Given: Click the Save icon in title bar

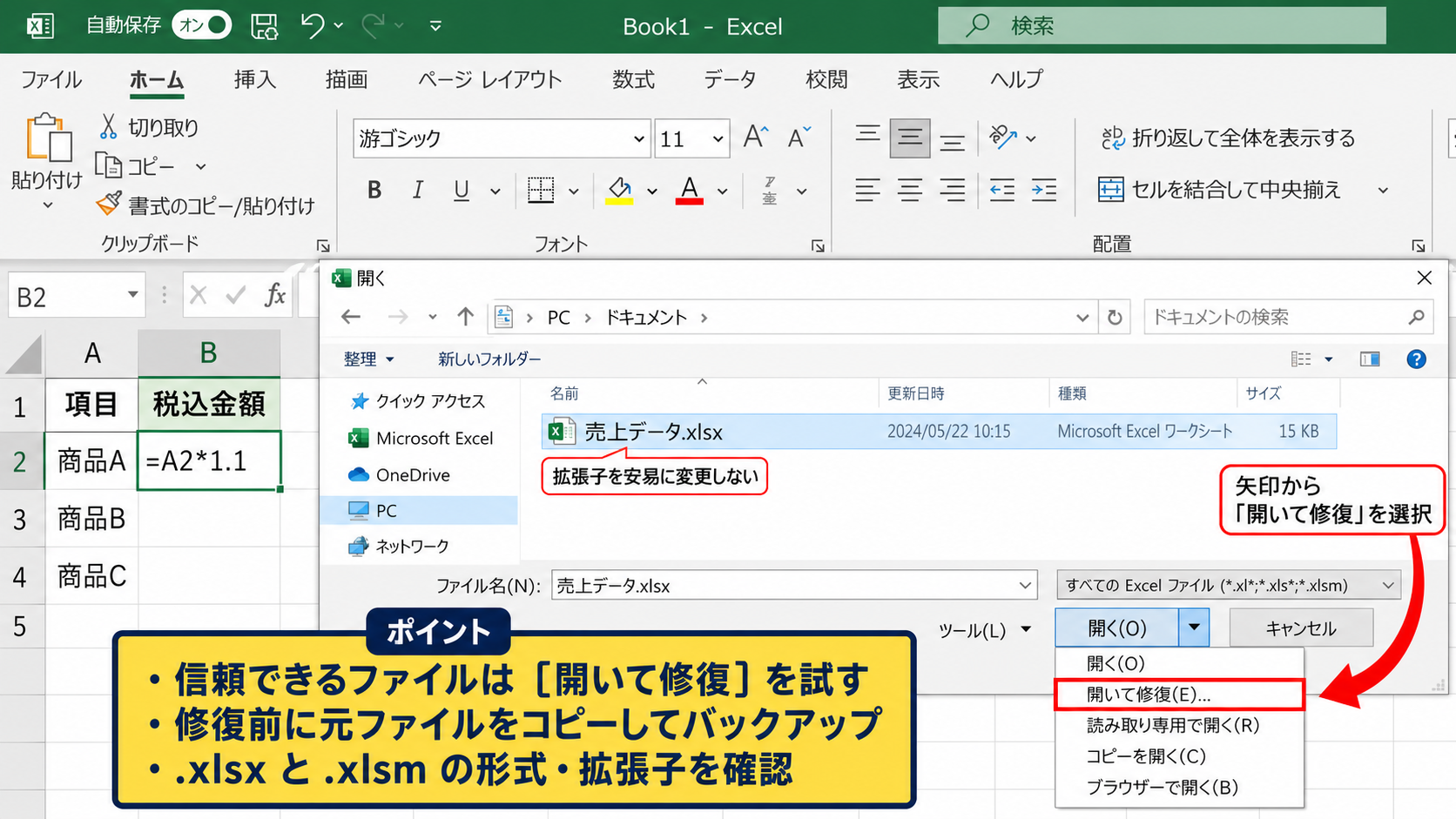Looking at the screenshot, I should (x=264, y=26).
